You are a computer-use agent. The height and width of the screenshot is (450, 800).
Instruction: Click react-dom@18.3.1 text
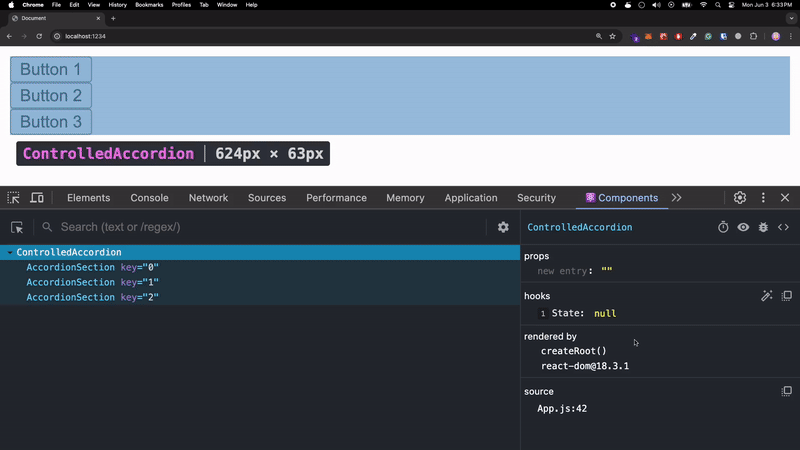click(x=585, y=366)
